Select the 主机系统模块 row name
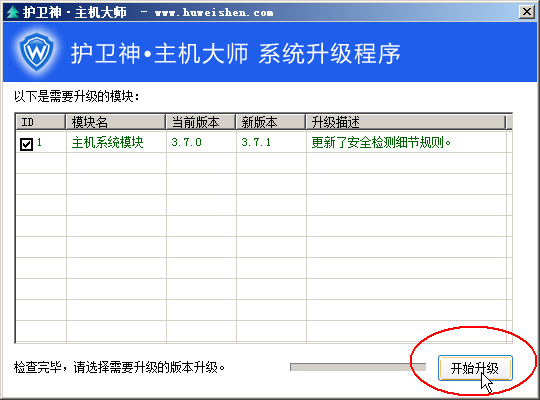Viewport: 540px width, 400px height. [107, 142]
